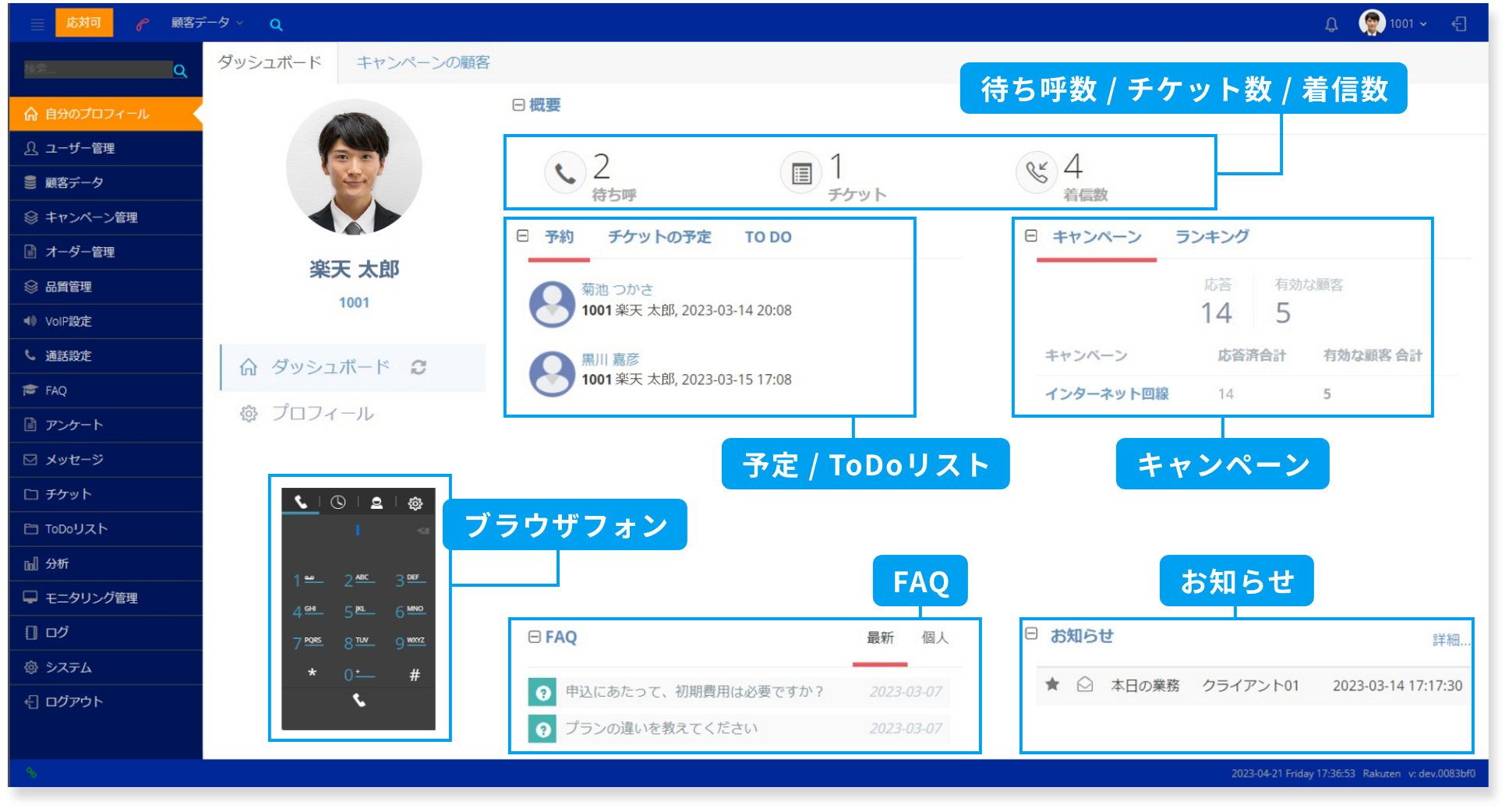
Task: Open the browser phone settings tab
Action: coord(416,503)
